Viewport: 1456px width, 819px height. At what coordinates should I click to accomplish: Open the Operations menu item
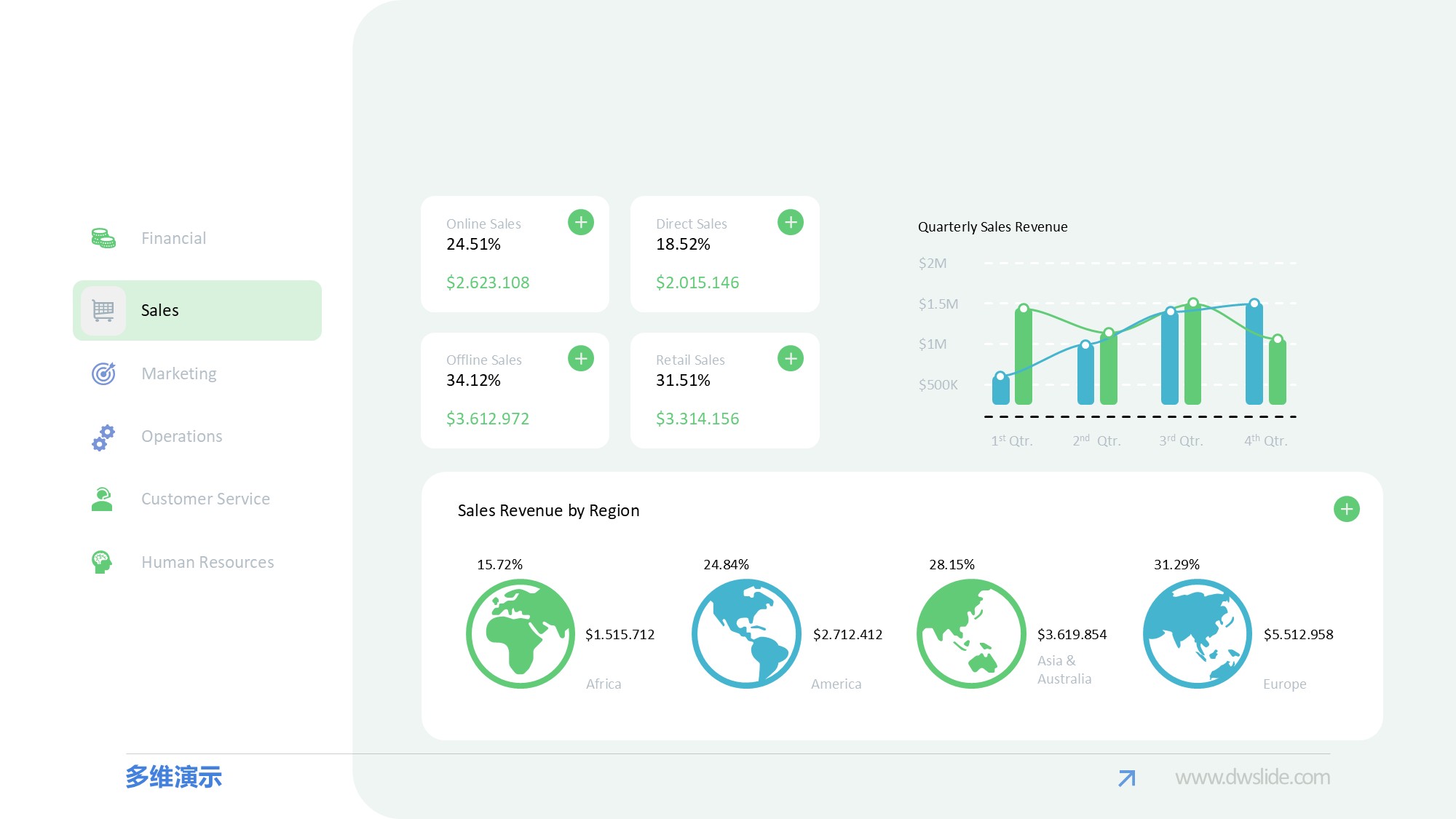tap(182, 436)
